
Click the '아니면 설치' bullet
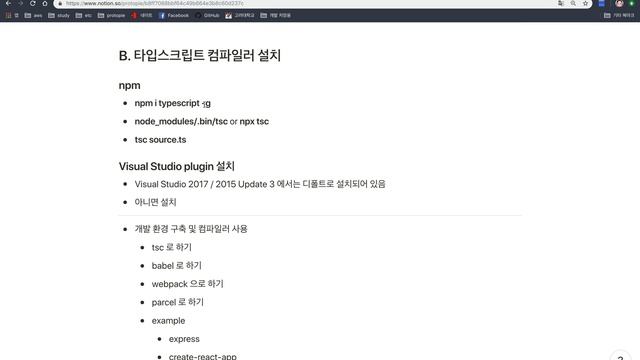tap(156, 202)
